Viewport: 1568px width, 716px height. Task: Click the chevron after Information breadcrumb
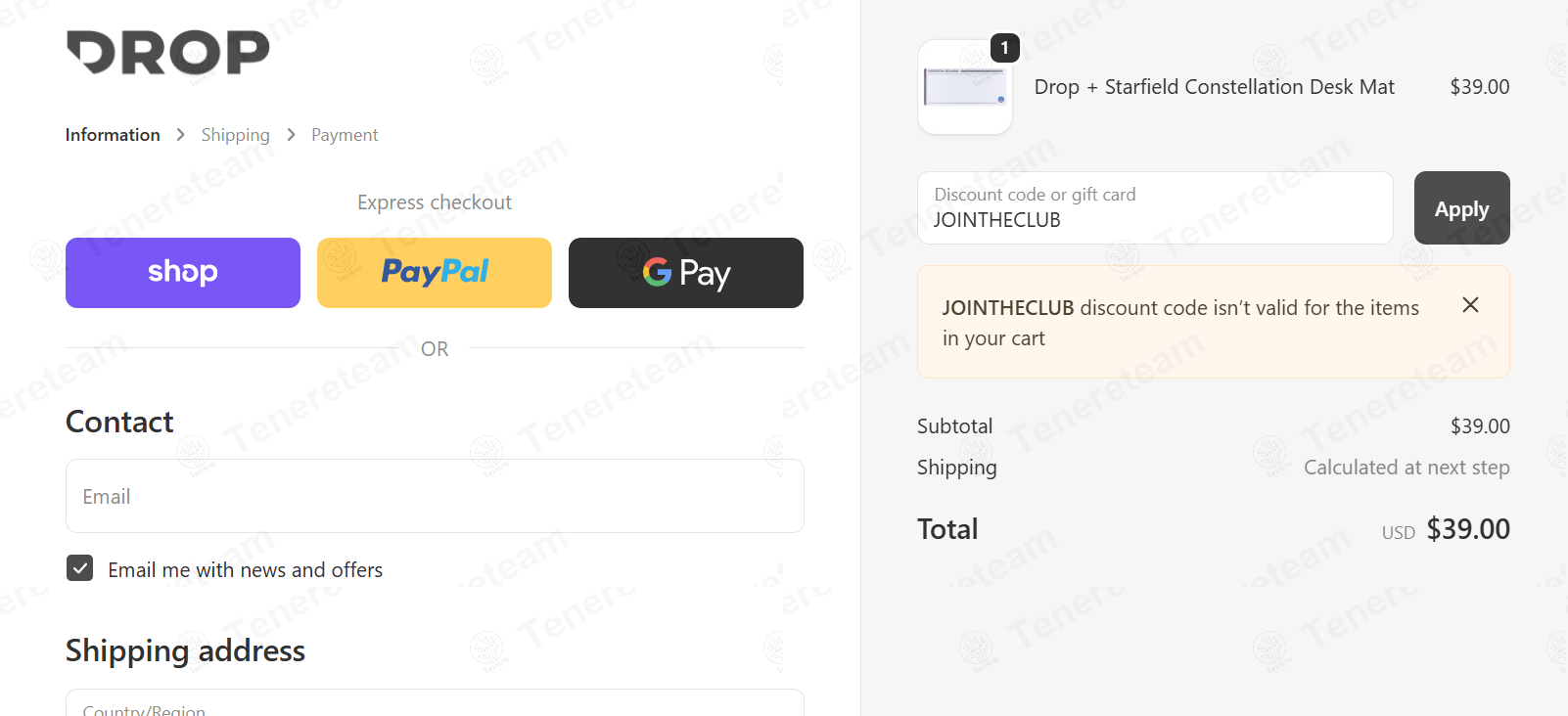tap(181, 135)
